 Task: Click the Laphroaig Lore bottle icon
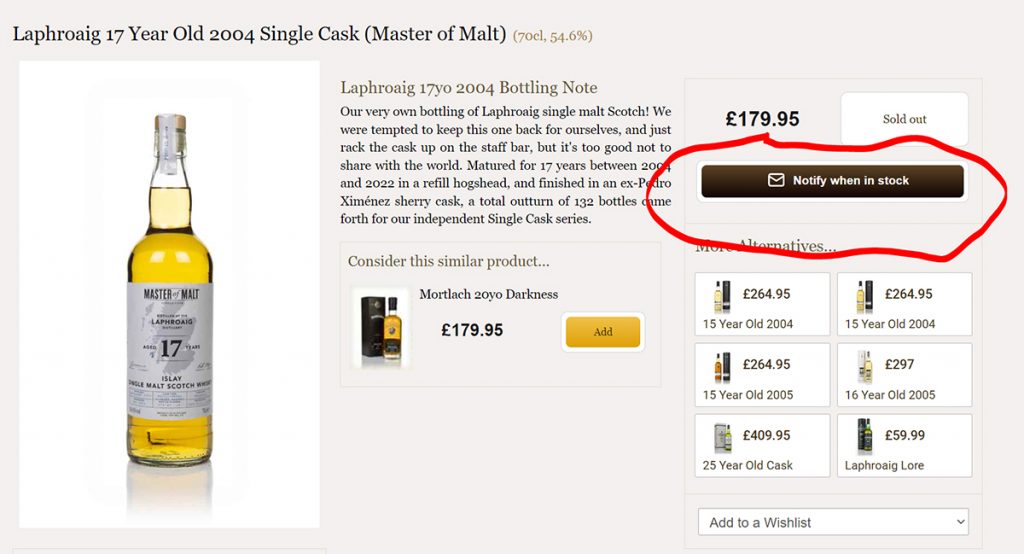[x=864, y=437]
